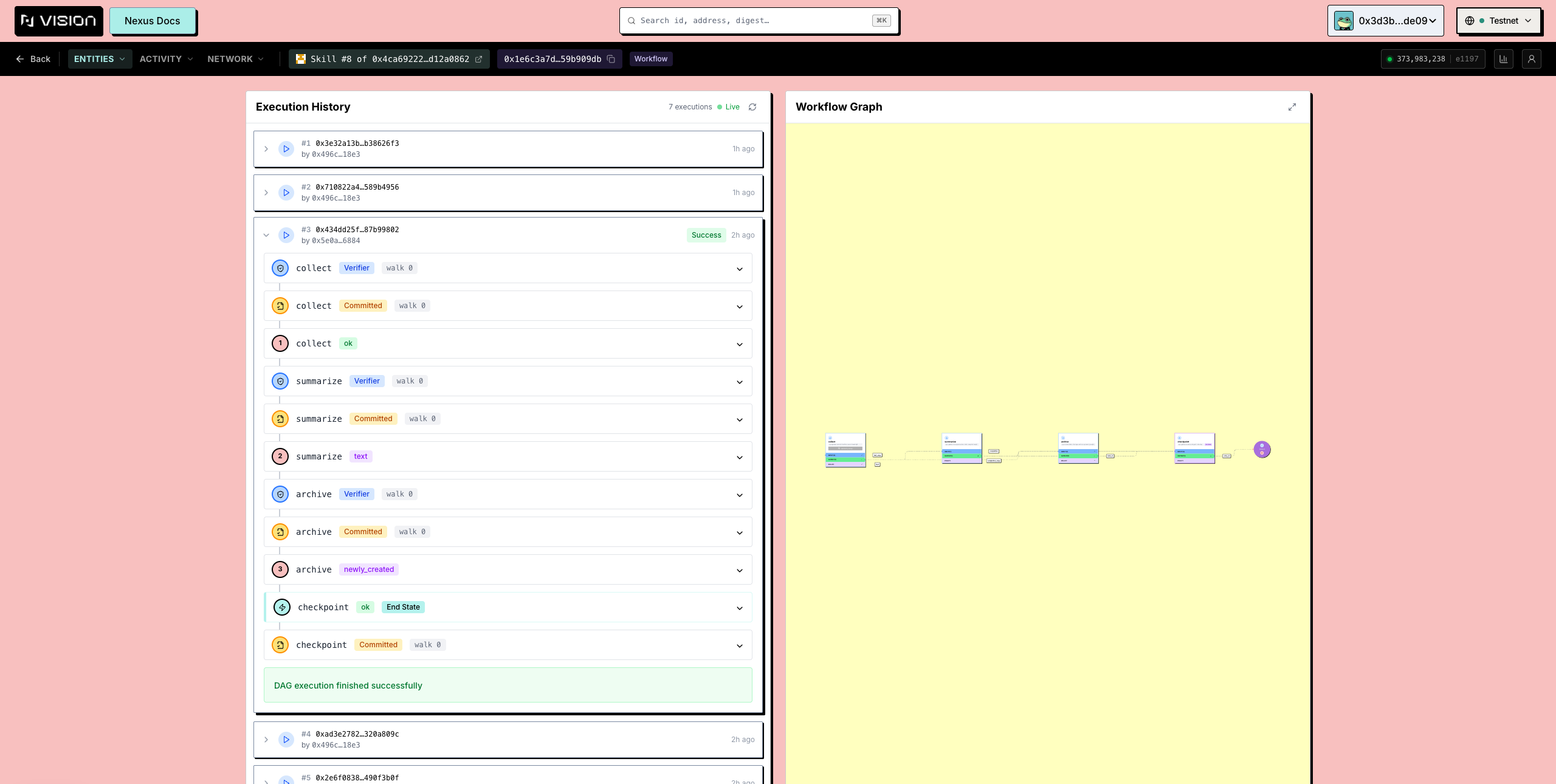This screenshot has width=1556, height=784.
Task: Expand the archive newly_created step
Action: tap(740, 570)
